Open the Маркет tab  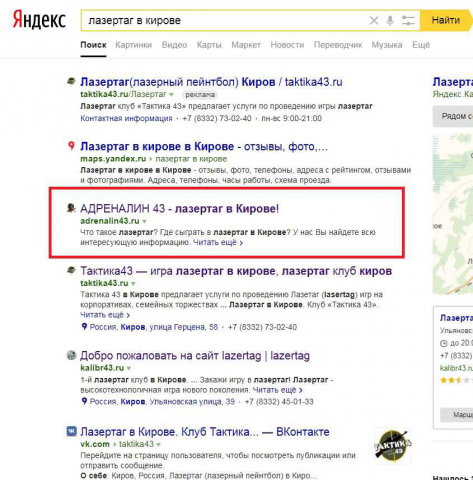246,45
